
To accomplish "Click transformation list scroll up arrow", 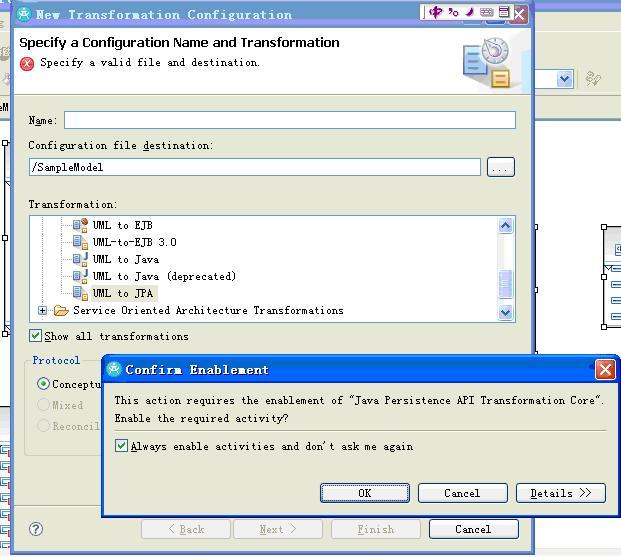I will click(x=505, y=225).
